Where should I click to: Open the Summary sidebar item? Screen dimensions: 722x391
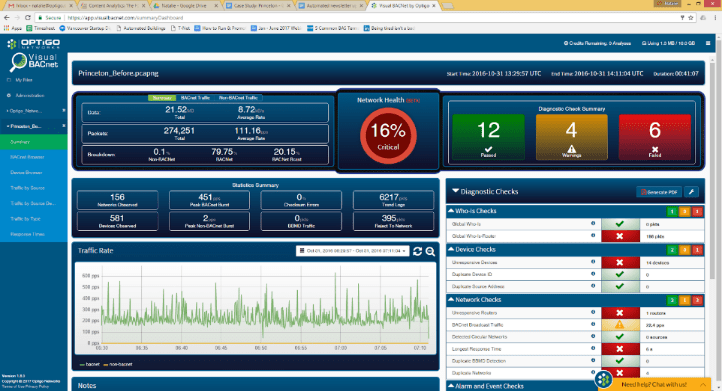34,141
